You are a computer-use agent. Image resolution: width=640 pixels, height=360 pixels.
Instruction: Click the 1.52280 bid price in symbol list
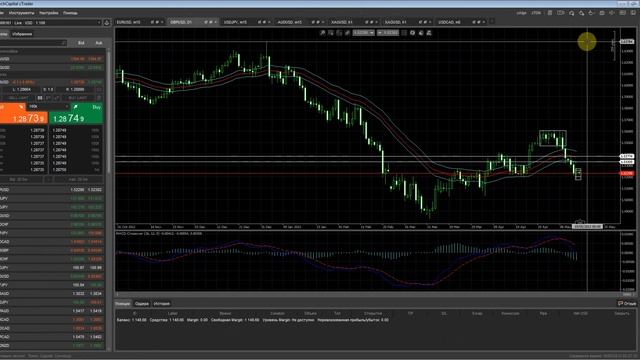coord(77,190)
